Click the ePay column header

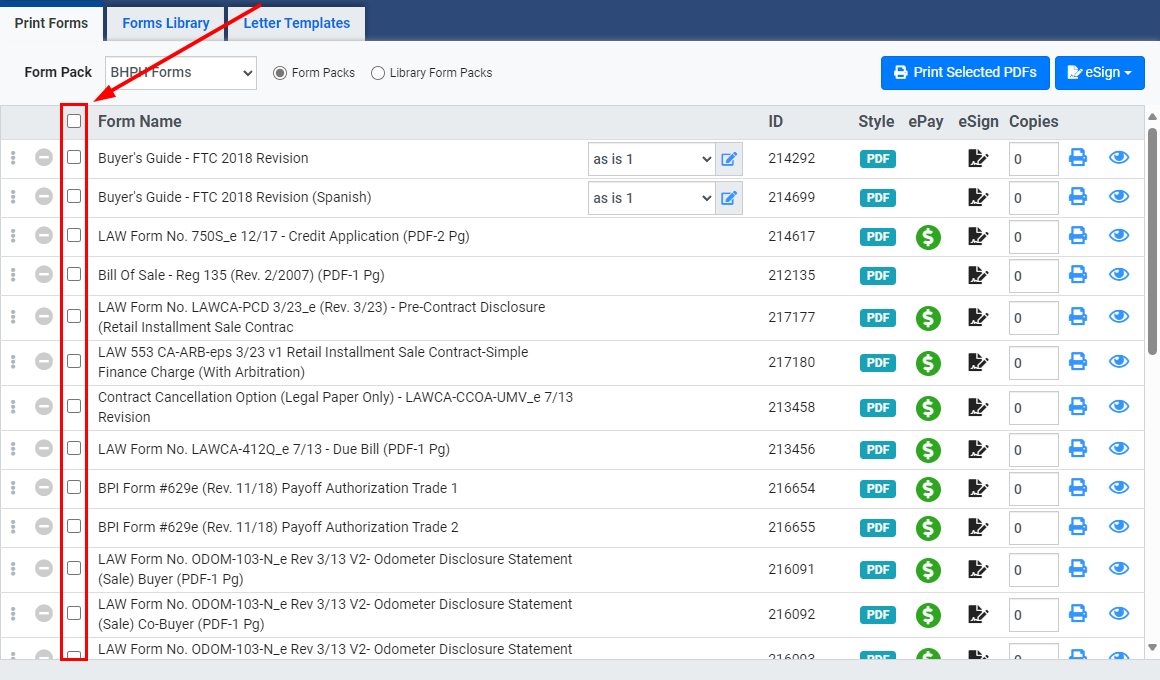click(x=925, y=121)
